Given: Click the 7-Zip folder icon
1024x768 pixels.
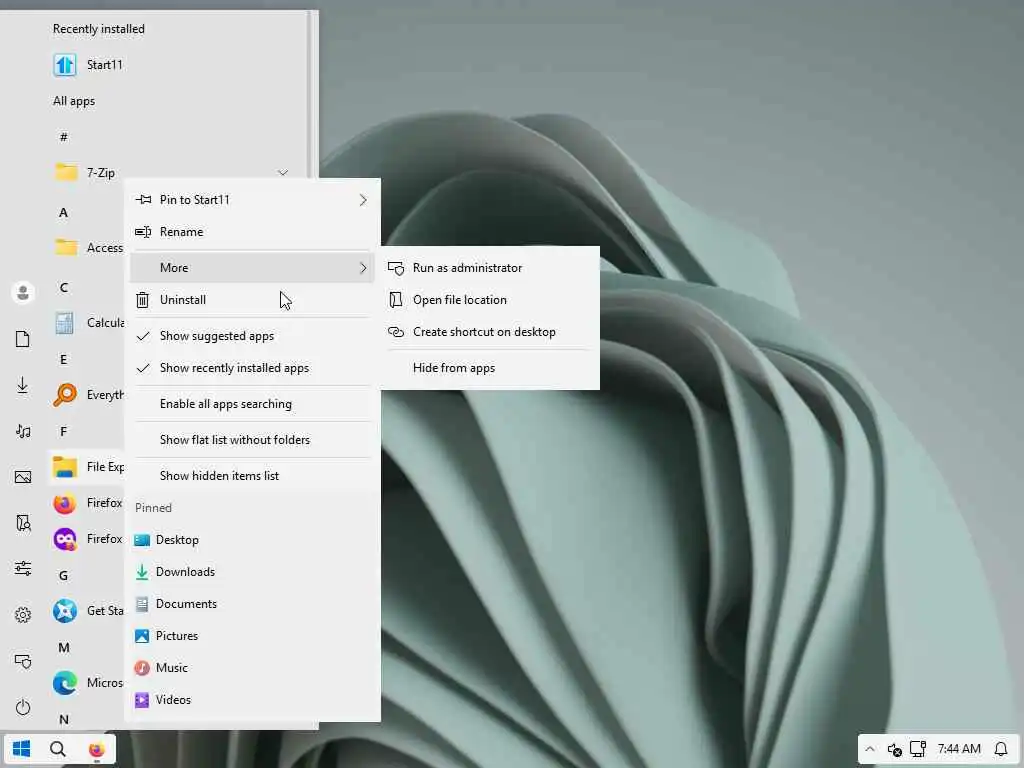Looking at the screenshot, I should coord(65,172).
